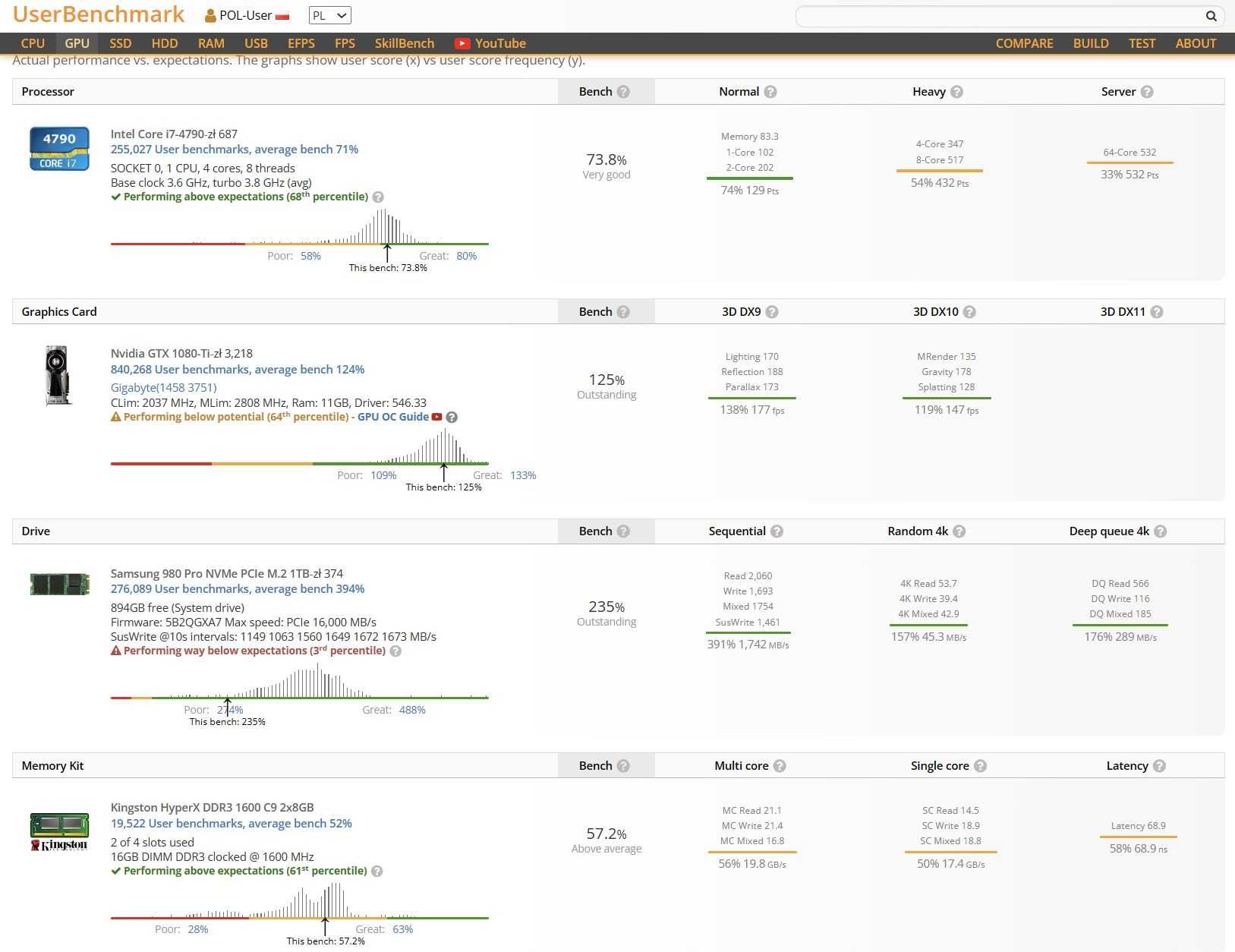Click help icon next to Server

coord(1147,92)
